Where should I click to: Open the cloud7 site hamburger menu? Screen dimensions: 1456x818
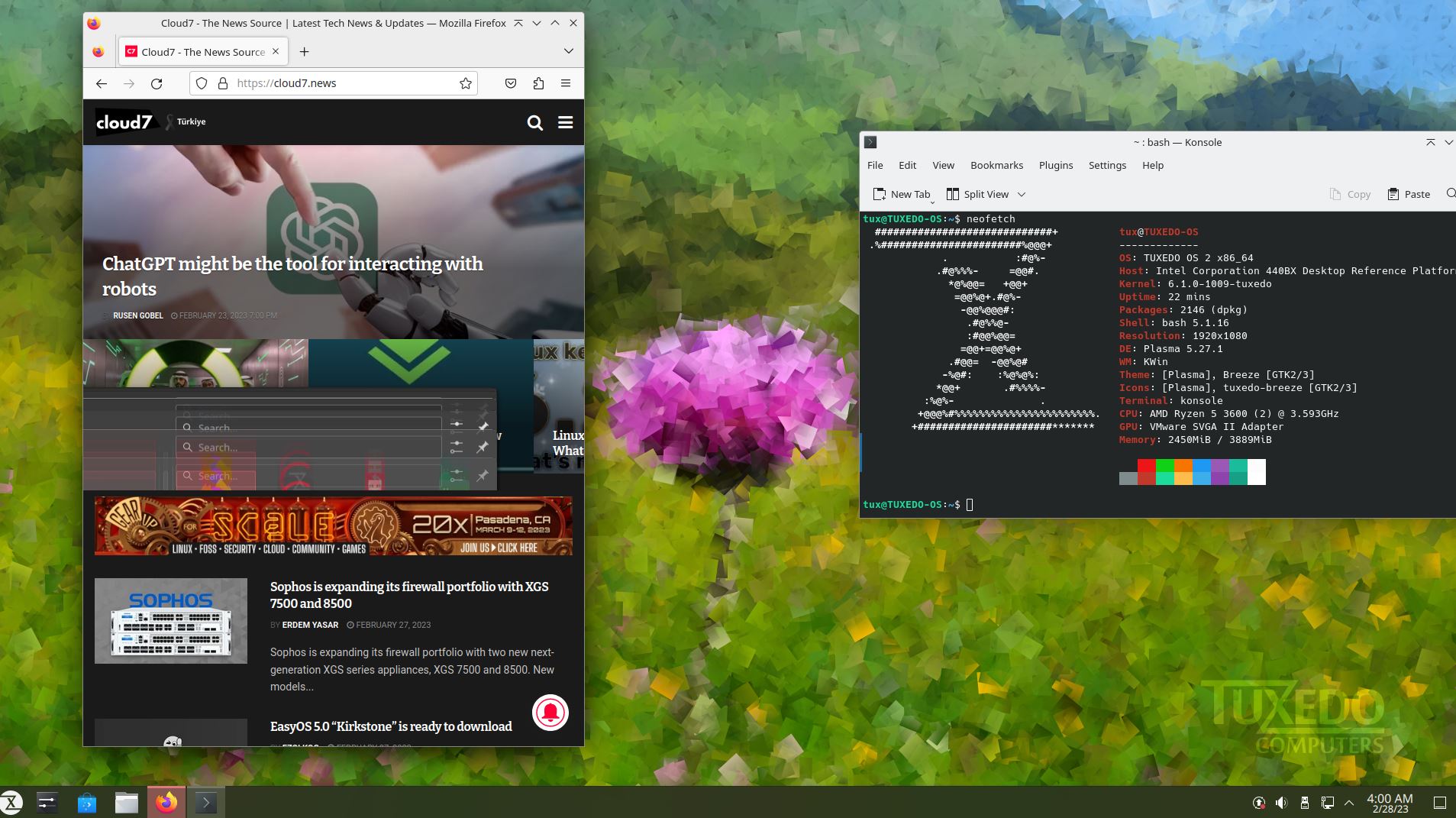tap(566, 122)
